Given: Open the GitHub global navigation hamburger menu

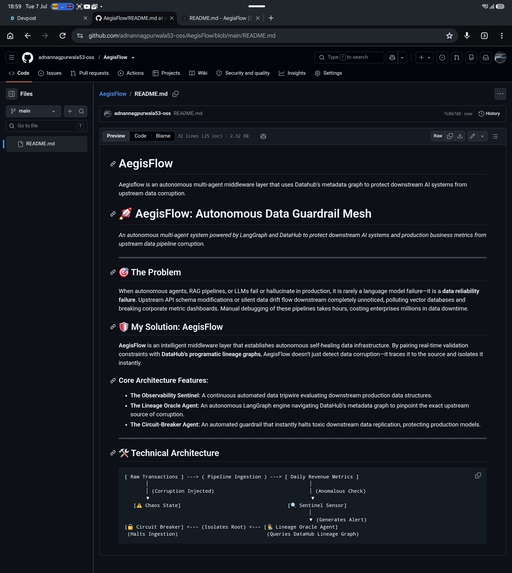Looking at the screenshot, I should click(x=11, y=57).
